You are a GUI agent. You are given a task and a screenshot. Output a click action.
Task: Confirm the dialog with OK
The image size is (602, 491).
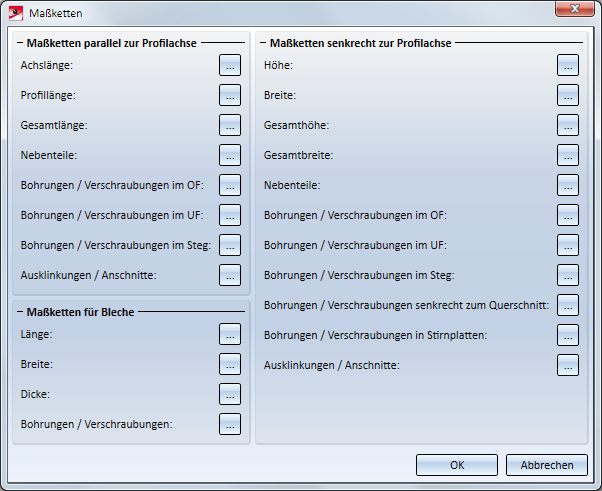[x=457, y=465]
